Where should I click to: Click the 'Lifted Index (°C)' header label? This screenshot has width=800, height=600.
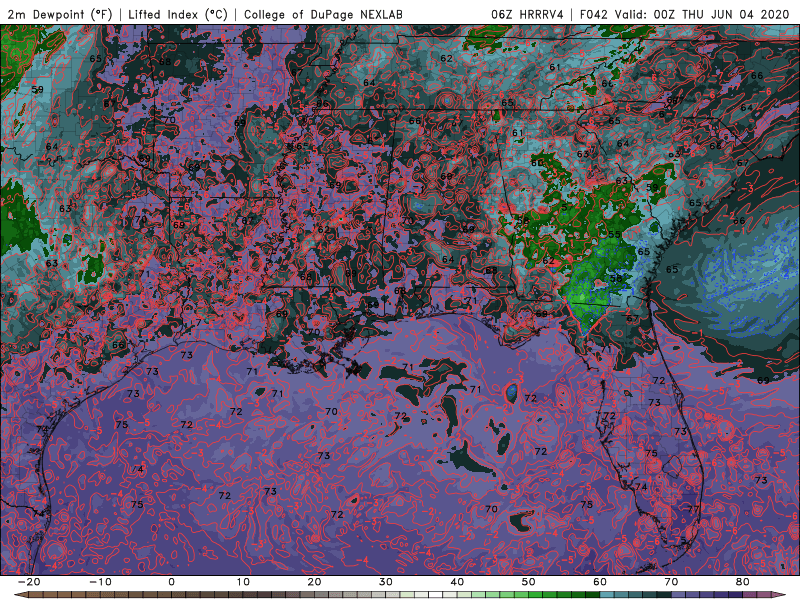178,14
